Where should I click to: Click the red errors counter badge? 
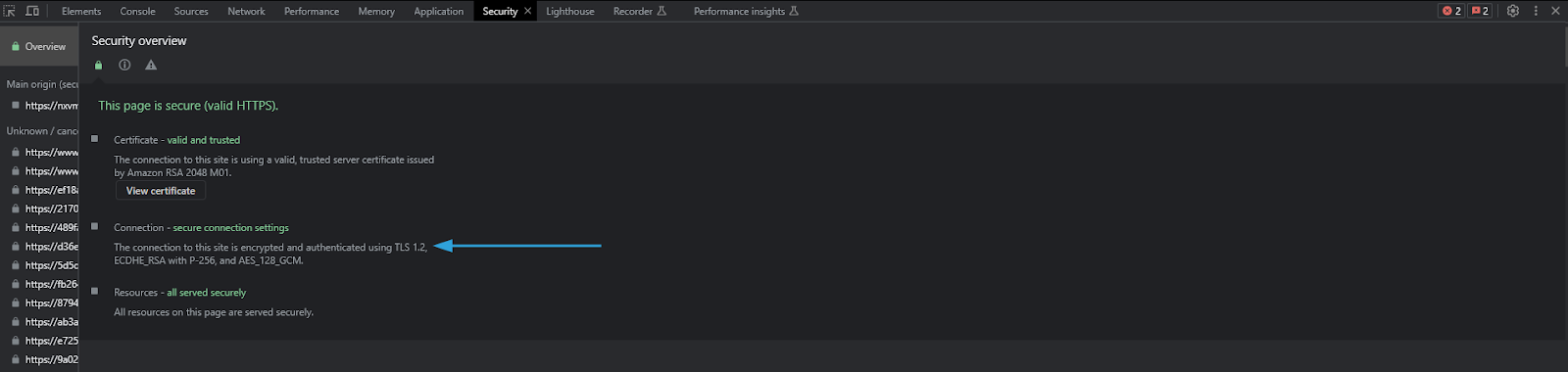pyautogui.click(x=1451, y=11)
